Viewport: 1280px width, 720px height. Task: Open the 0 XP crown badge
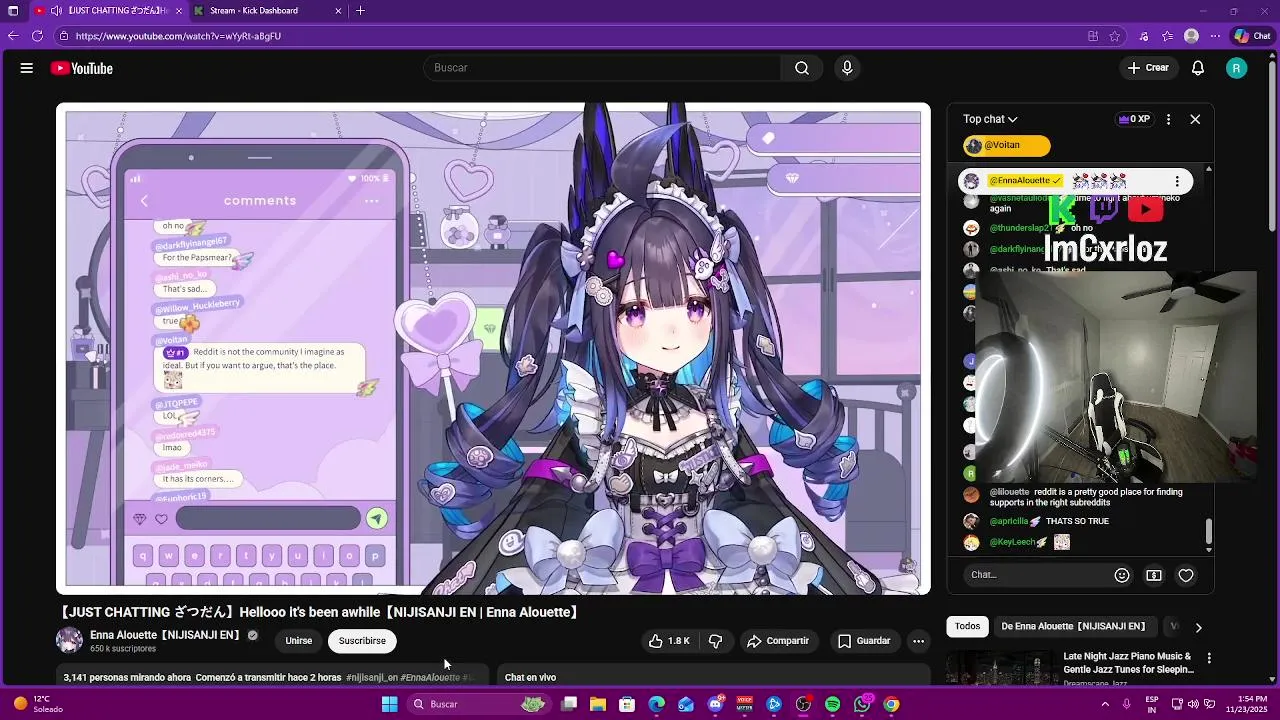(1134, 119)
